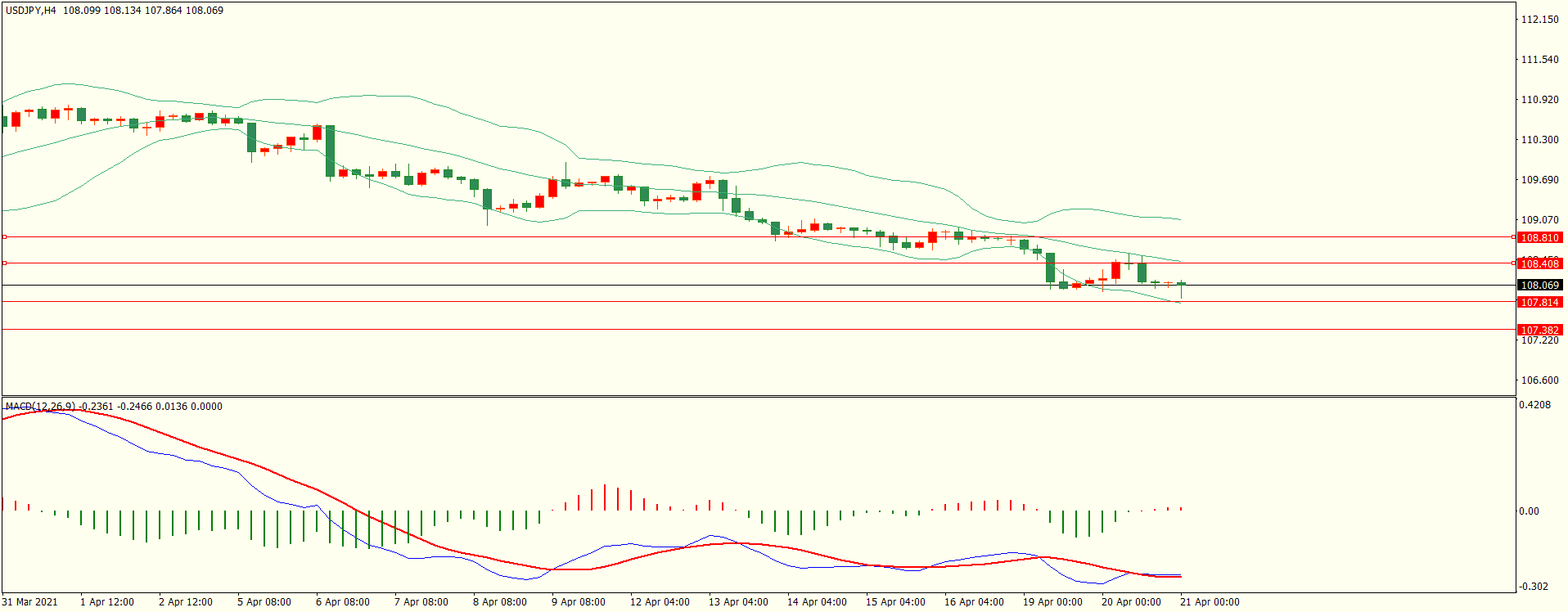The width and height of the screenshot is (1568, 612).
Task: Select the red 108.408 price level tag
Action: click(x=1539, y=263)
